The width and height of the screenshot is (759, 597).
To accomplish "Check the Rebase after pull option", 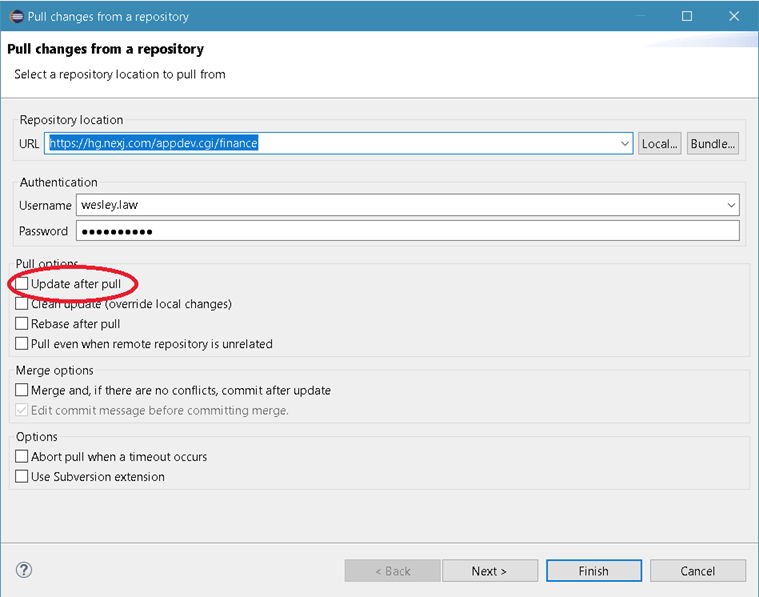I will click(22, 324).
